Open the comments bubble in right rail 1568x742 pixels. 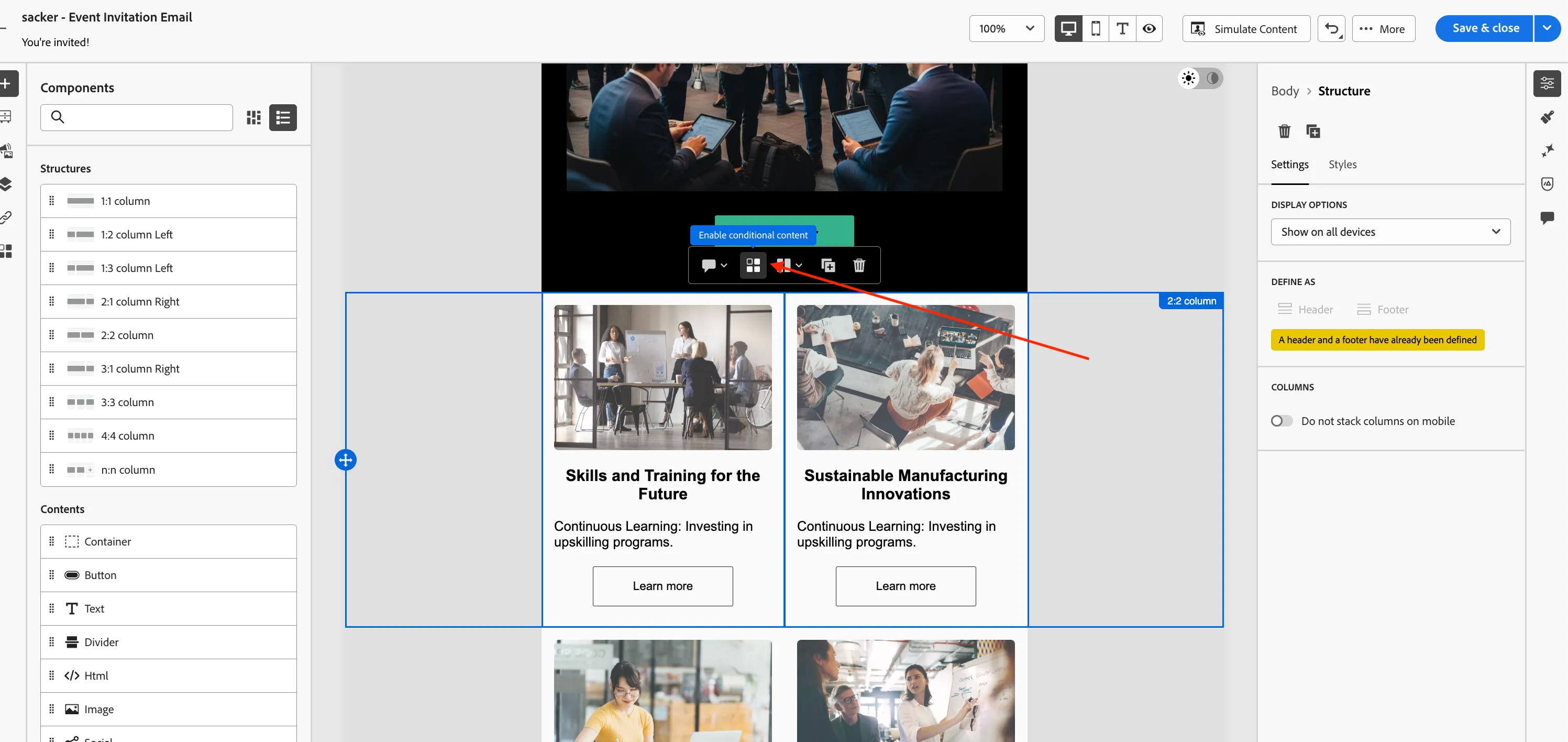pyautogui.click(x=1547, y=217)
